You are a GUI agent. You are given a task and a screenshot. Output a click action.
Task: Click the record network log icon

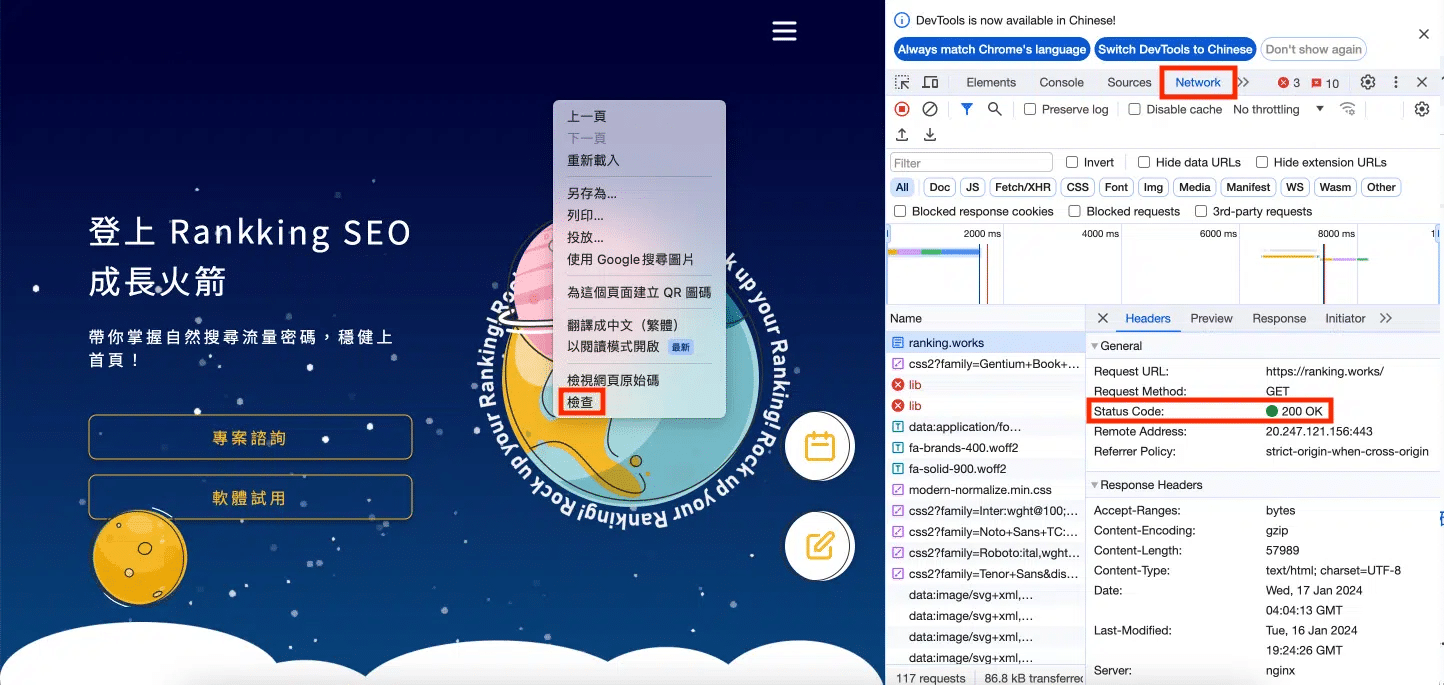pyautogui.click(x=902, y=109)
